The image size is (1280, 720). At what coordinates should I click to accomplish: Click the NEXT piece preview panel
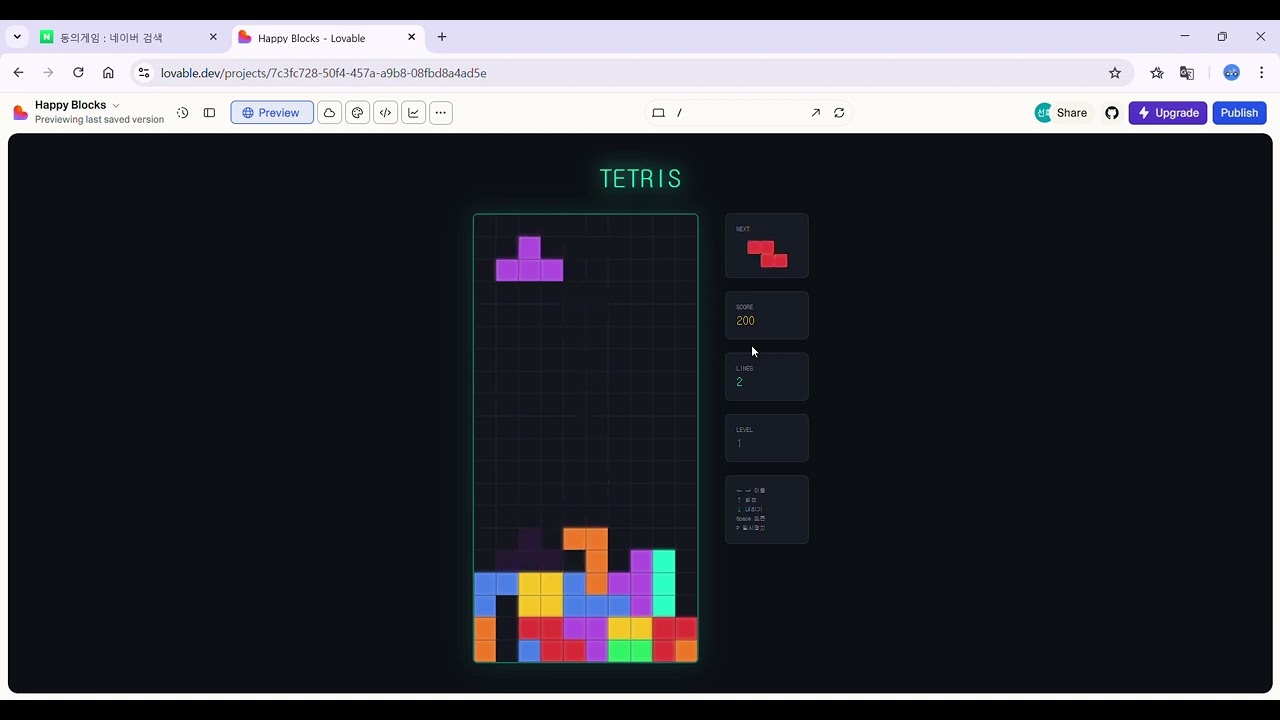pos(766,245)
